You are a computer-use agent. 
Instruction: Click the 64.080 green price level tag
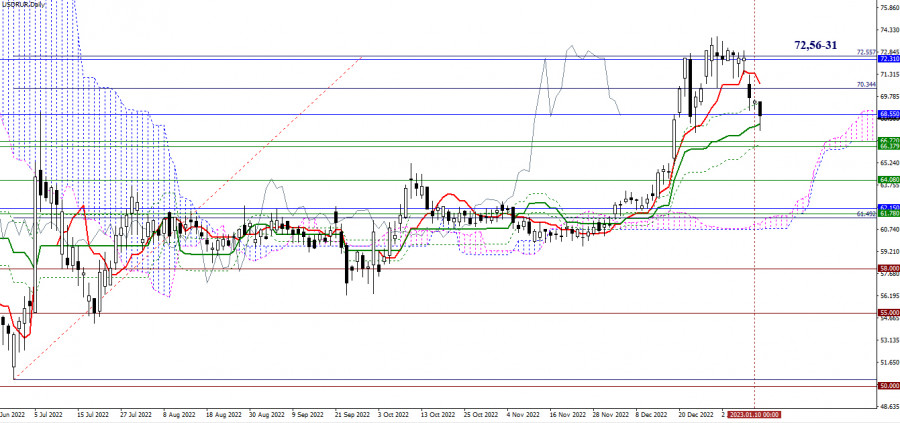click(x=888, y=181)
